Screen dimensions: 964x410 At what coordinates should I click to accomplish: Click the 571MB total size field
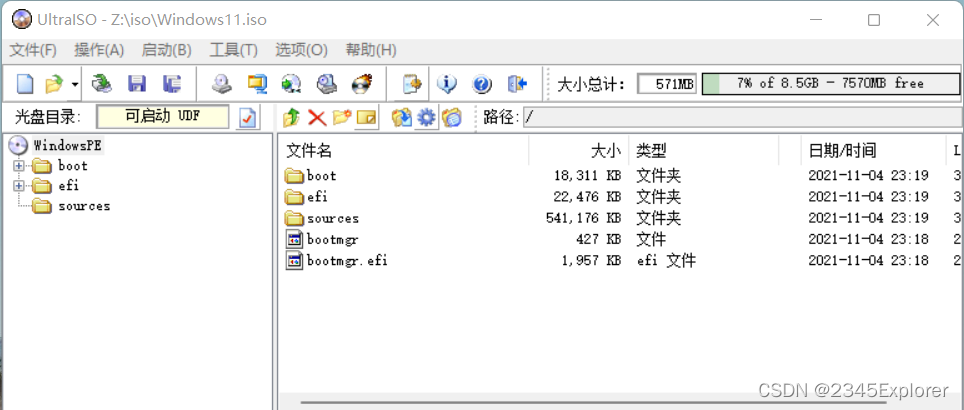coord(667,84)
